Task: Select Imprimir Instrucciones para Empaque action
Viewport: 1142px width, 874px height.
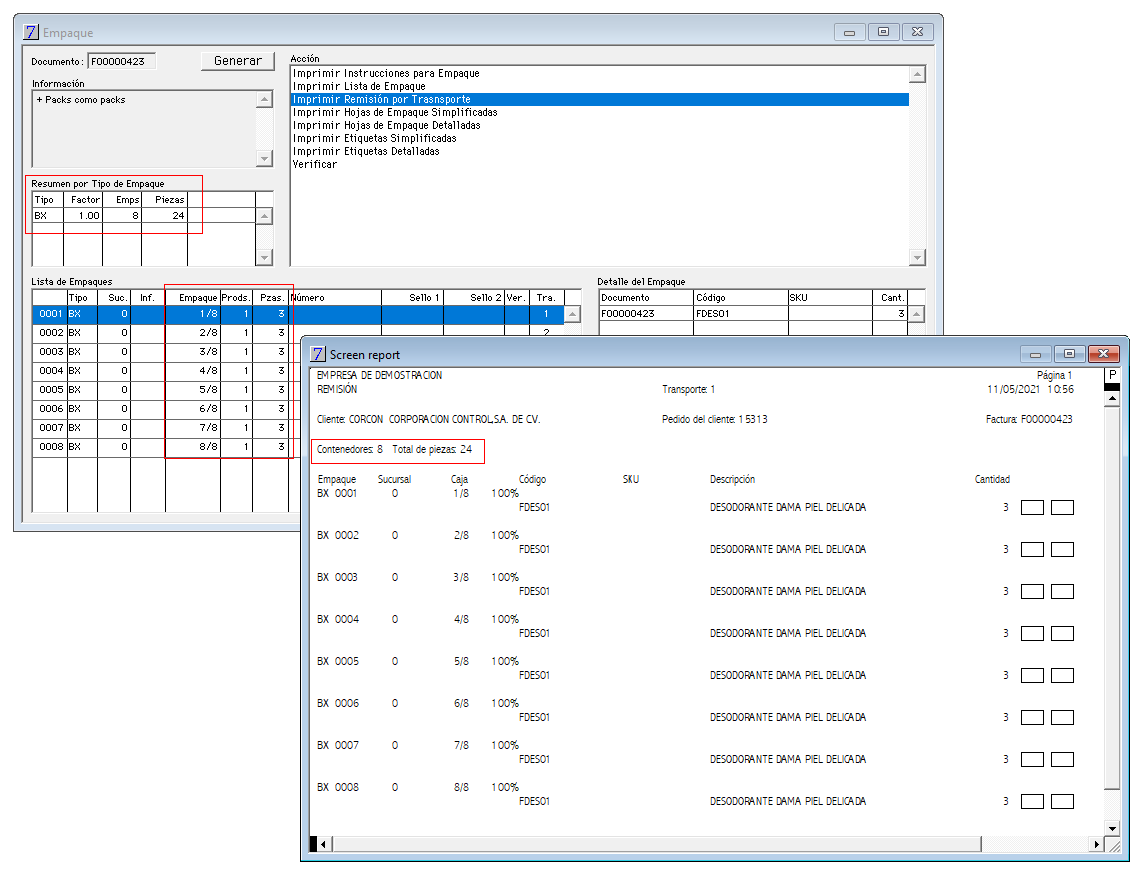Action: tap(600, 74)
